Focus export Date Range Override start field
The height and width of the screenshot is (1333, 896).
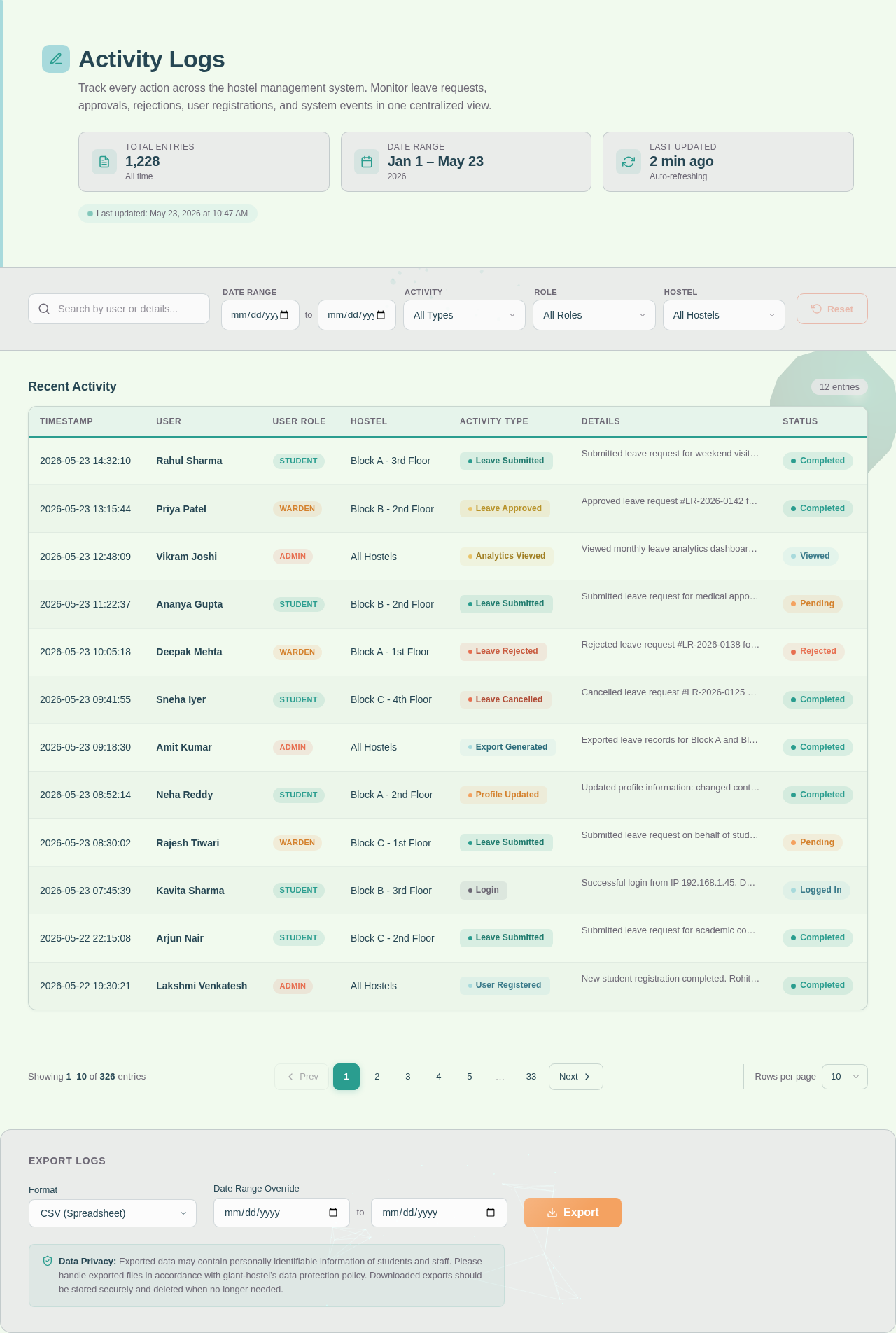click(x=281, y=1213)
